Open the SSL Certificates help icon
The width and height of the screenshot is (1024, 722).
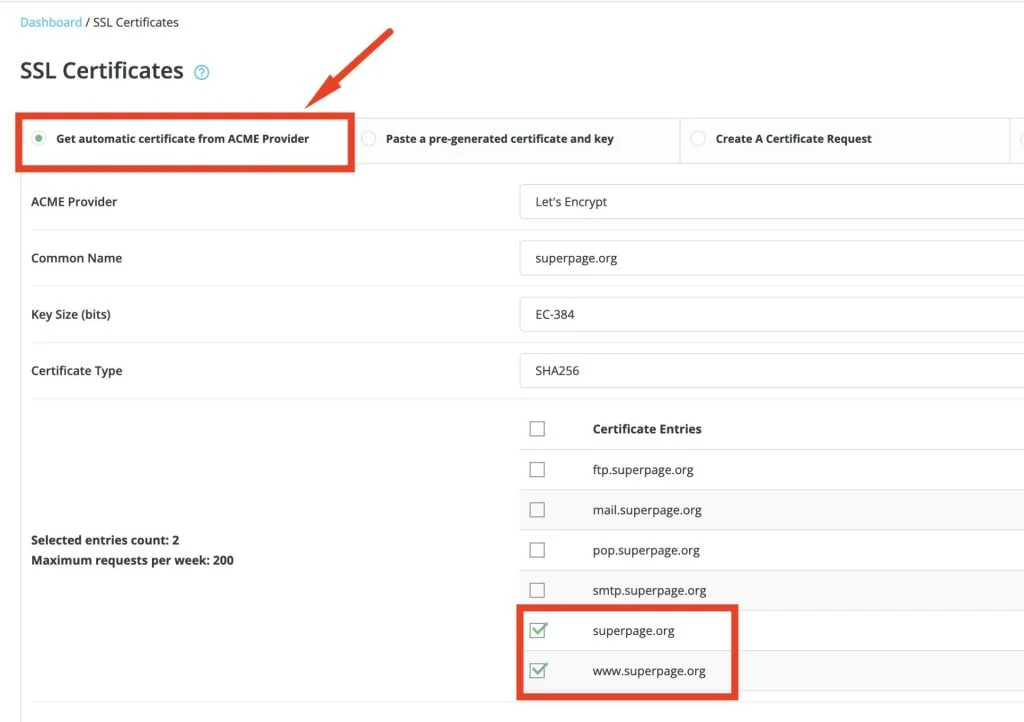pyautogui.click(x=202, y=72)
